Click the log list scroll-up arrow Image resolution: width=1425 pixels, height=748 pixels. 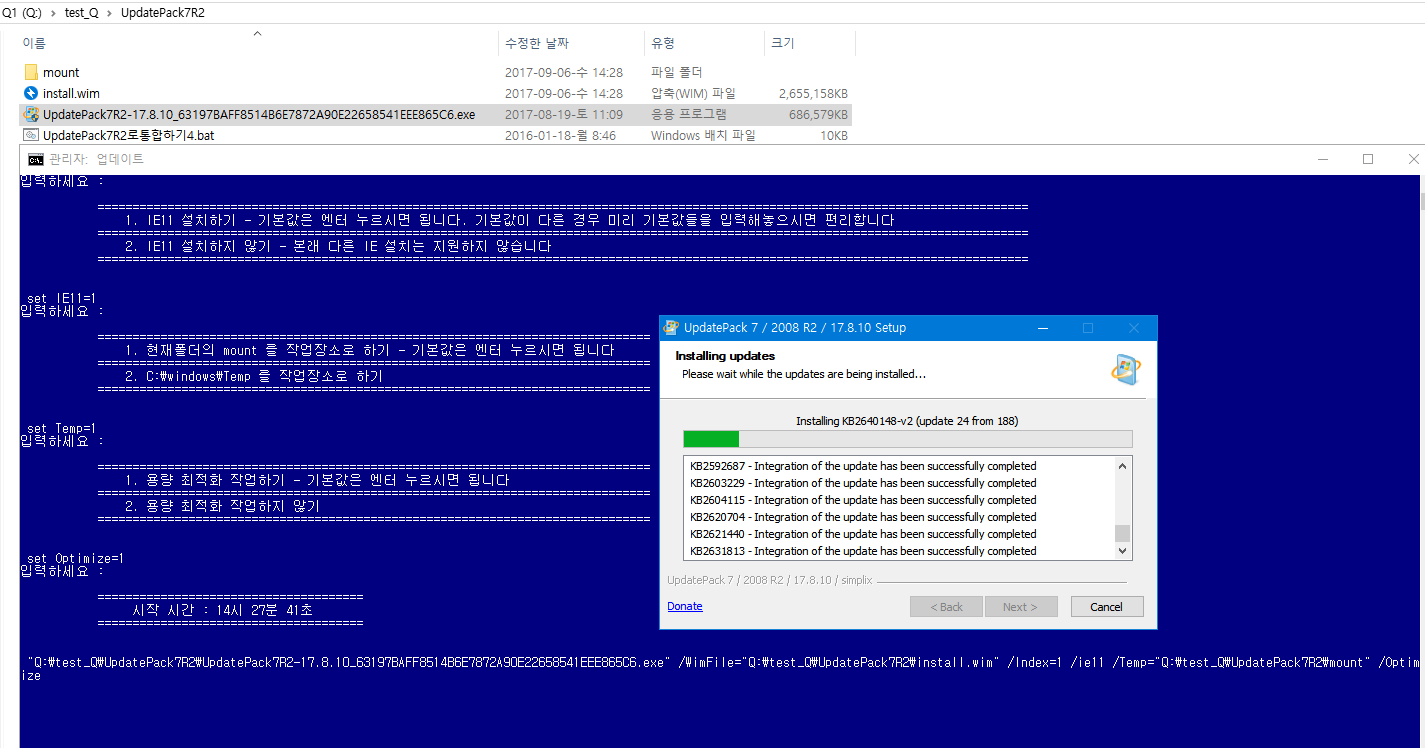pos(1123,466)
